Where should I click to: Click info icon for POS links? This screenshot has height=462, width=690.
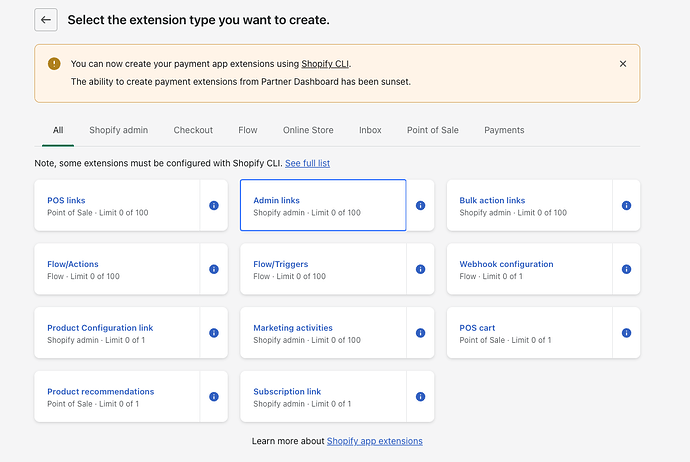click(214, 206)
